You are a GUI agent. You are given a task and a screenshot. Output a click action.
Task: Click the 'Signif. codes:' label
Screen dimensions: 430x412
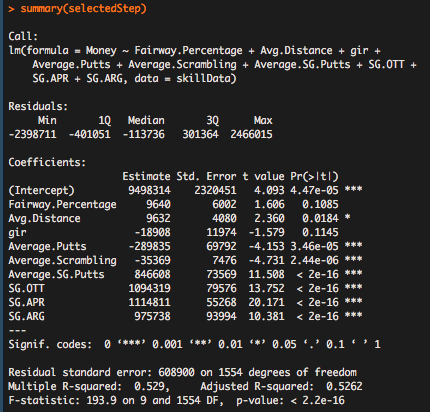pyautogui.click(x=50, y=344)
